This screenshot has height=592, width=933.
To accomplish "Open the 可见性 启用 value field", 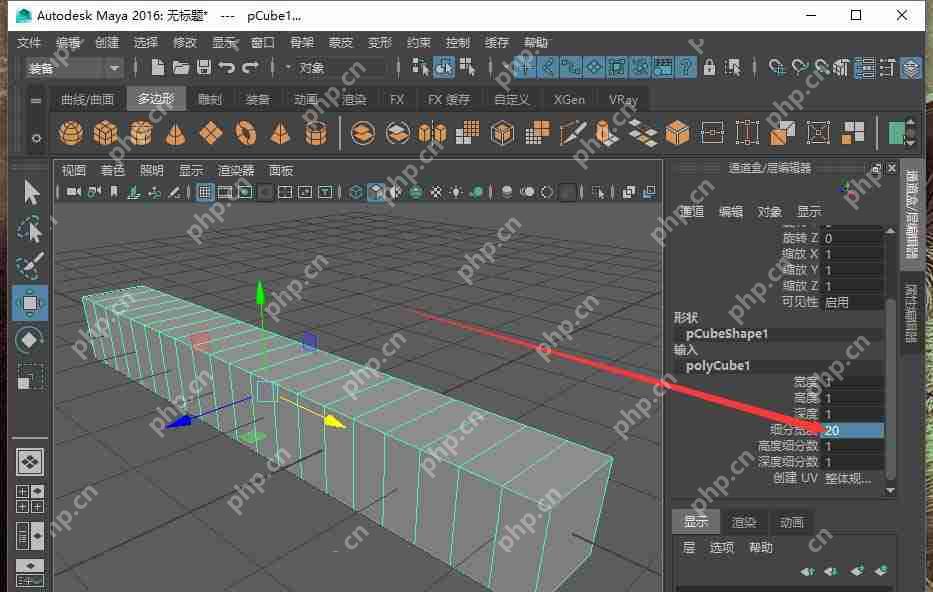I will coord(852,302).
